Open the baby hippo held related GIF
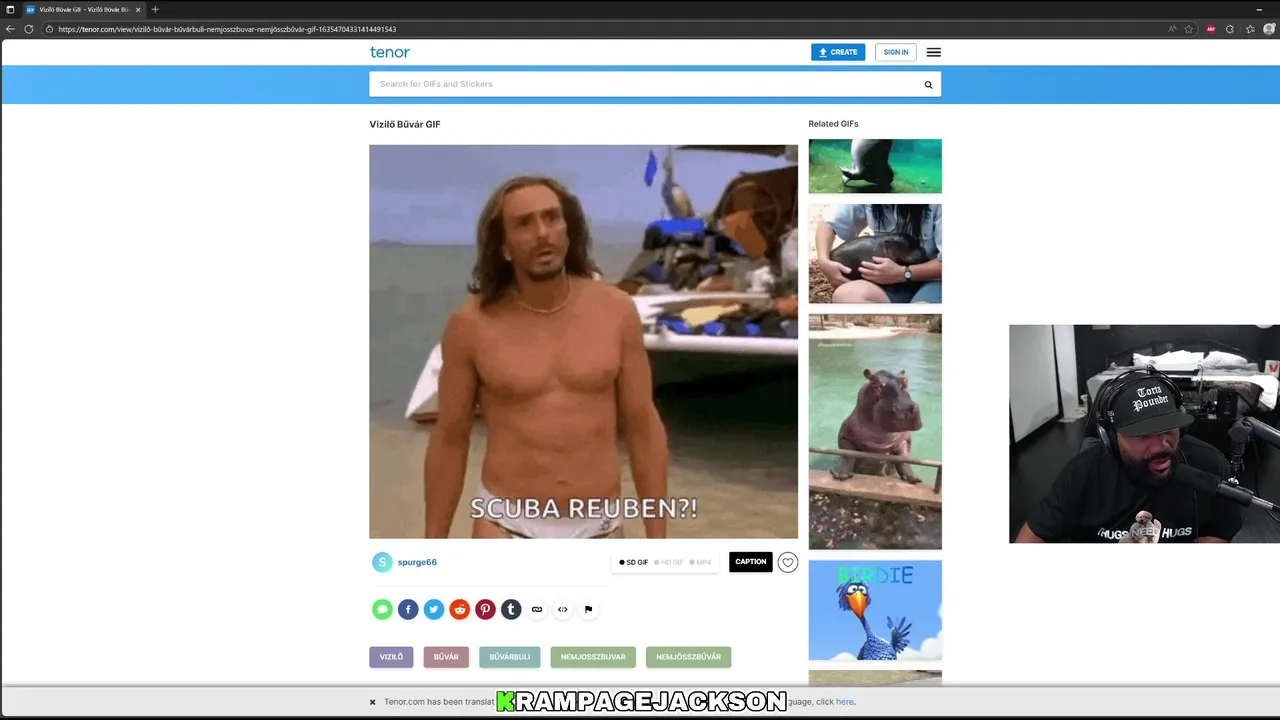The height and width of the screenshot is (720, 1280). [875, 254]
